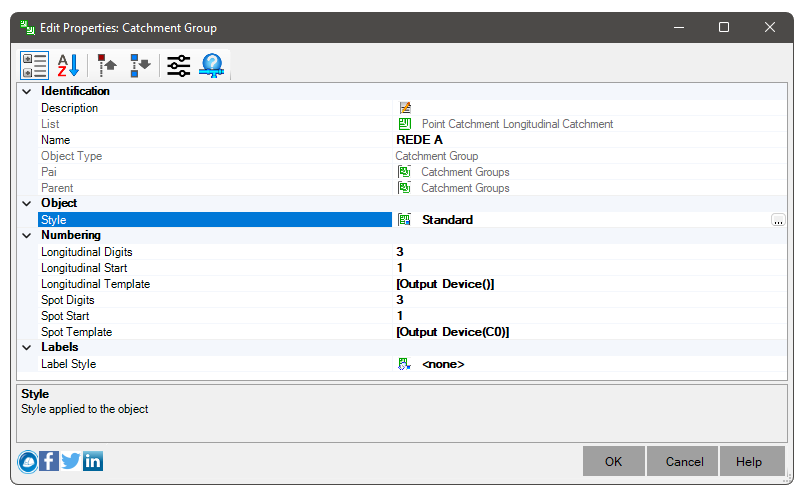The height and width of the screenshot is (498, 807).
Task: Collapse the Labels section
Action: (27, 348)
